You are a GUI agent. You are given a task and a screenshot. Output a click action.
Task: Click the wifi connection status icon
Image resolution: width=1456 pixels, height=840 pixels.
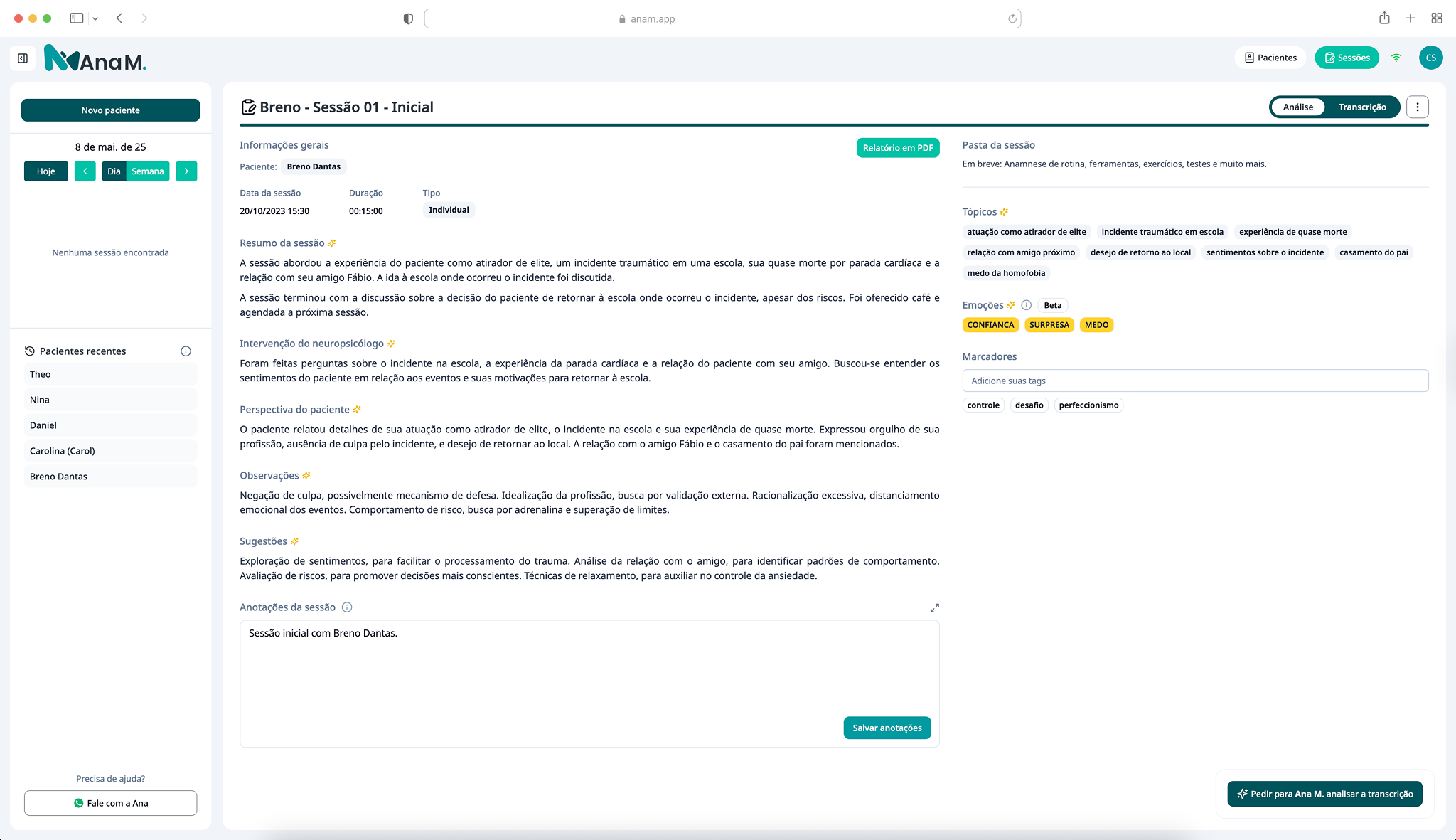point(1396,58)
